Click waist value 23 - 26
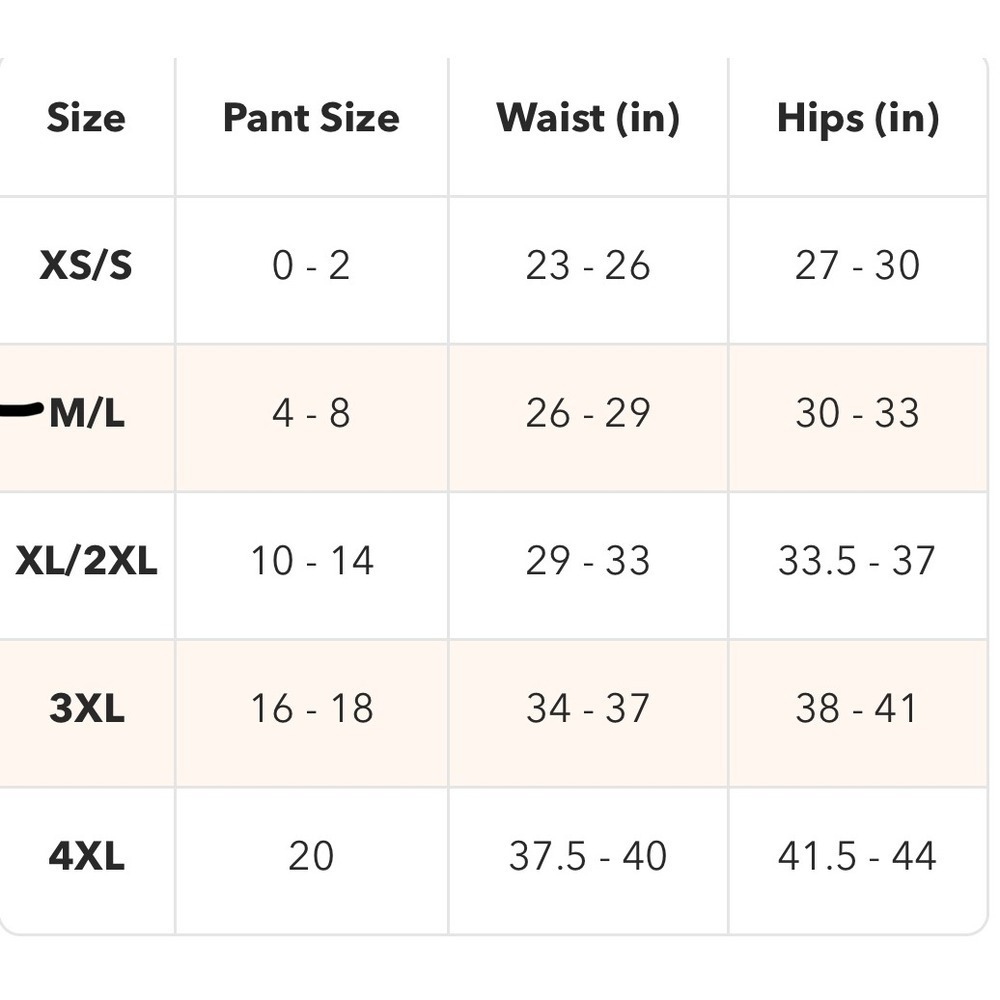This screenshot has height=1000, width=1000. click(x=588, y=266)
